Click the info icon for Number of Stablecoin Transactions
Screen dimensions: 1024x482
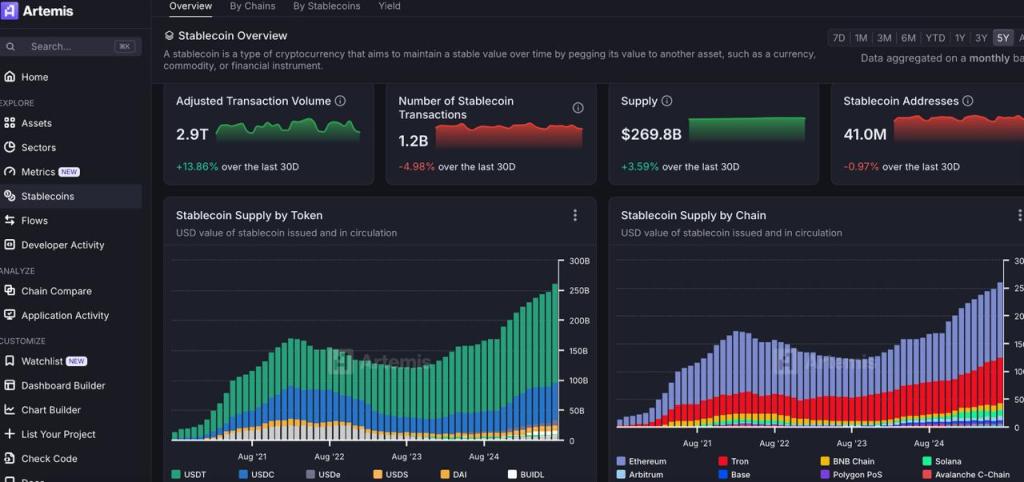coord(577,108)
